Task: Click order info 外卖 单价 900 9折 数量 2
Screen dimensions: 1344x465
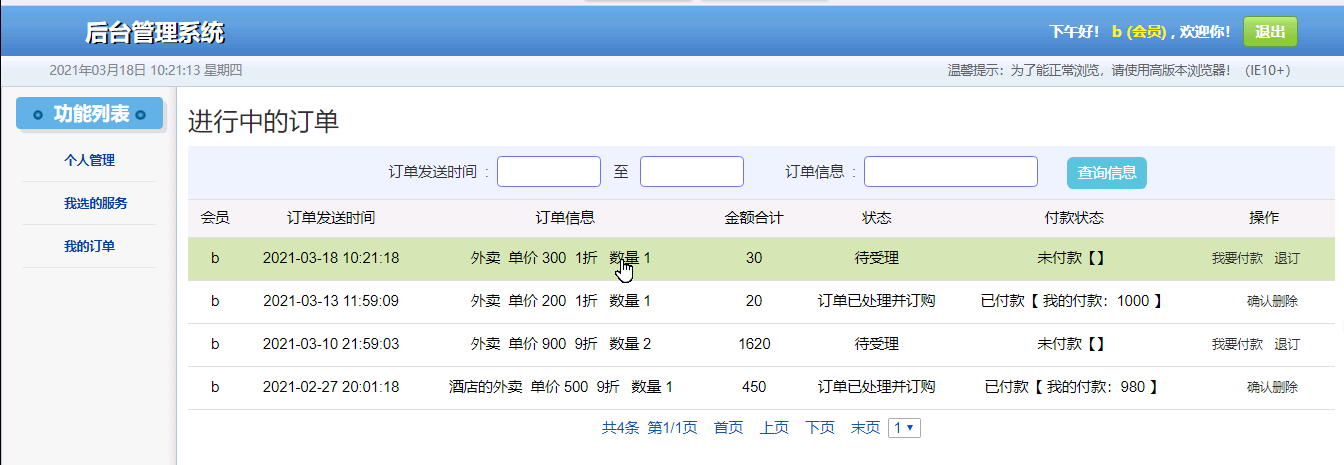Action: pyautogui.click(x=561, y=344)
